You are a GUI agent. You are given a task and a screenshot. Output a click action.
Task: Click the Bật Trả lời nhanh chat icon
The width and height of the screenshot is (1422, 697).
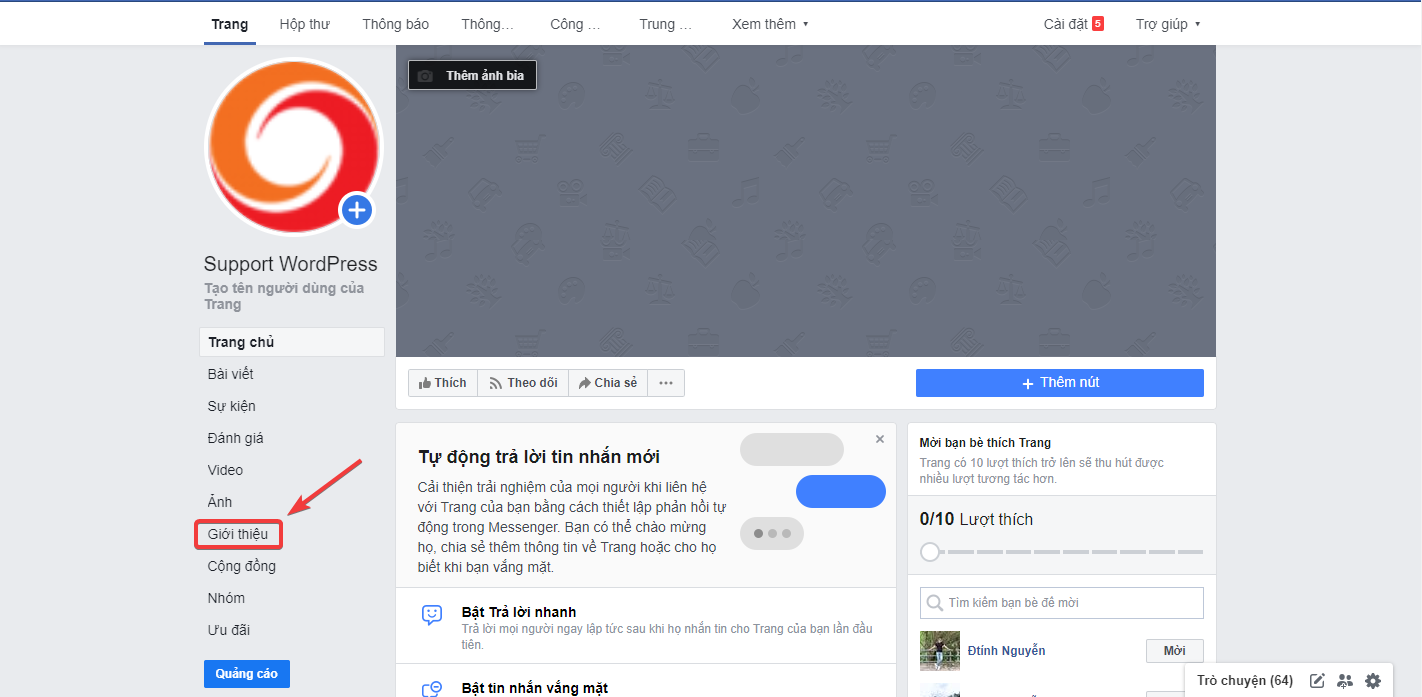(432, 615)
